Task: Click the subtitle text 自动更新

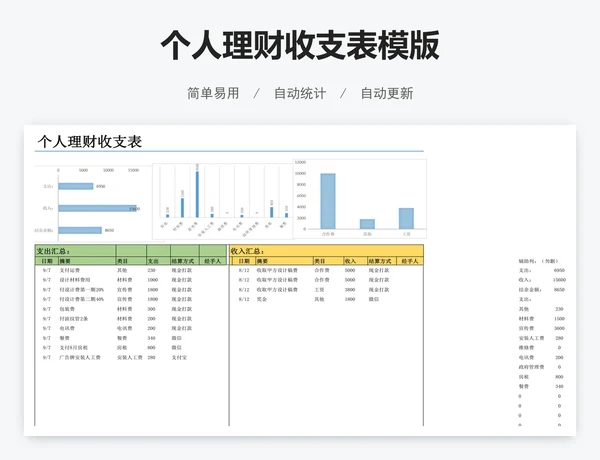Action: coord(387,93)
